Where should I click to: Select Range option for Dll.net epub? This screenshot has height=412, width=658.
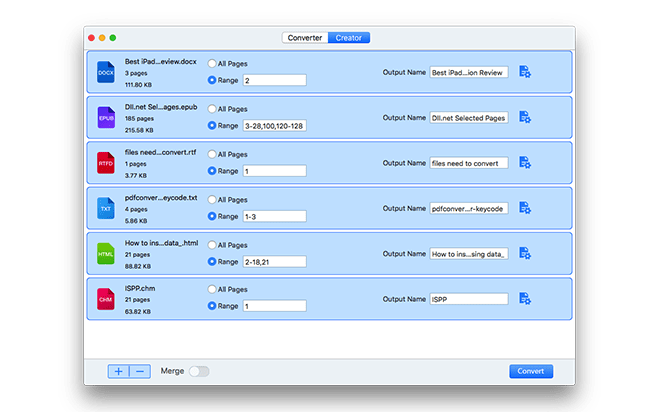click(212, 125)
